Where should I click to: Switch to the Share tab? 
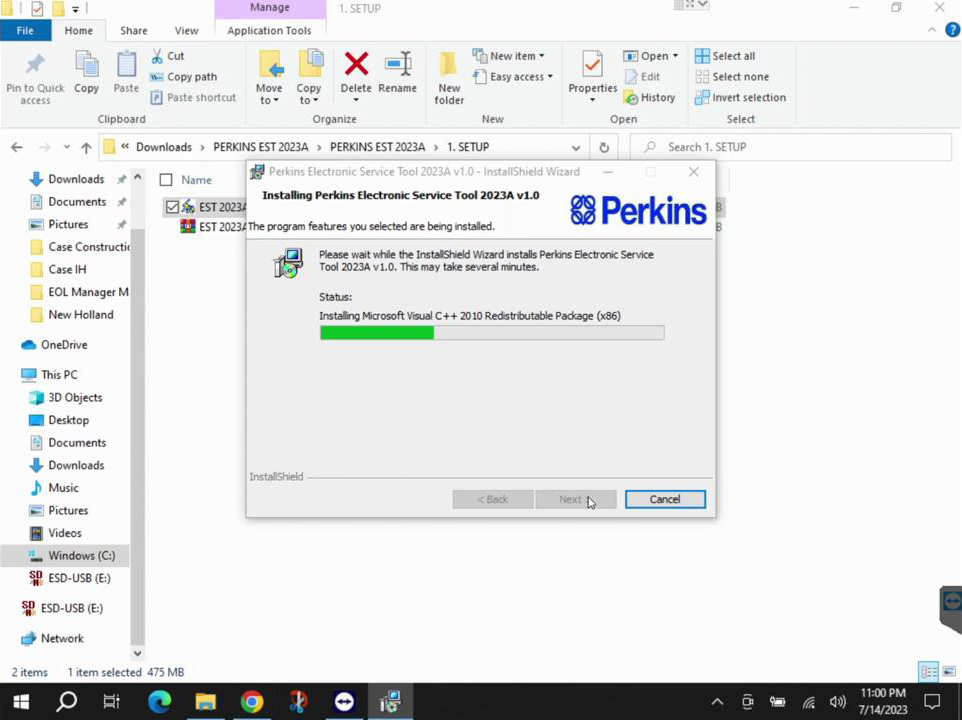(x=134, y=31)
